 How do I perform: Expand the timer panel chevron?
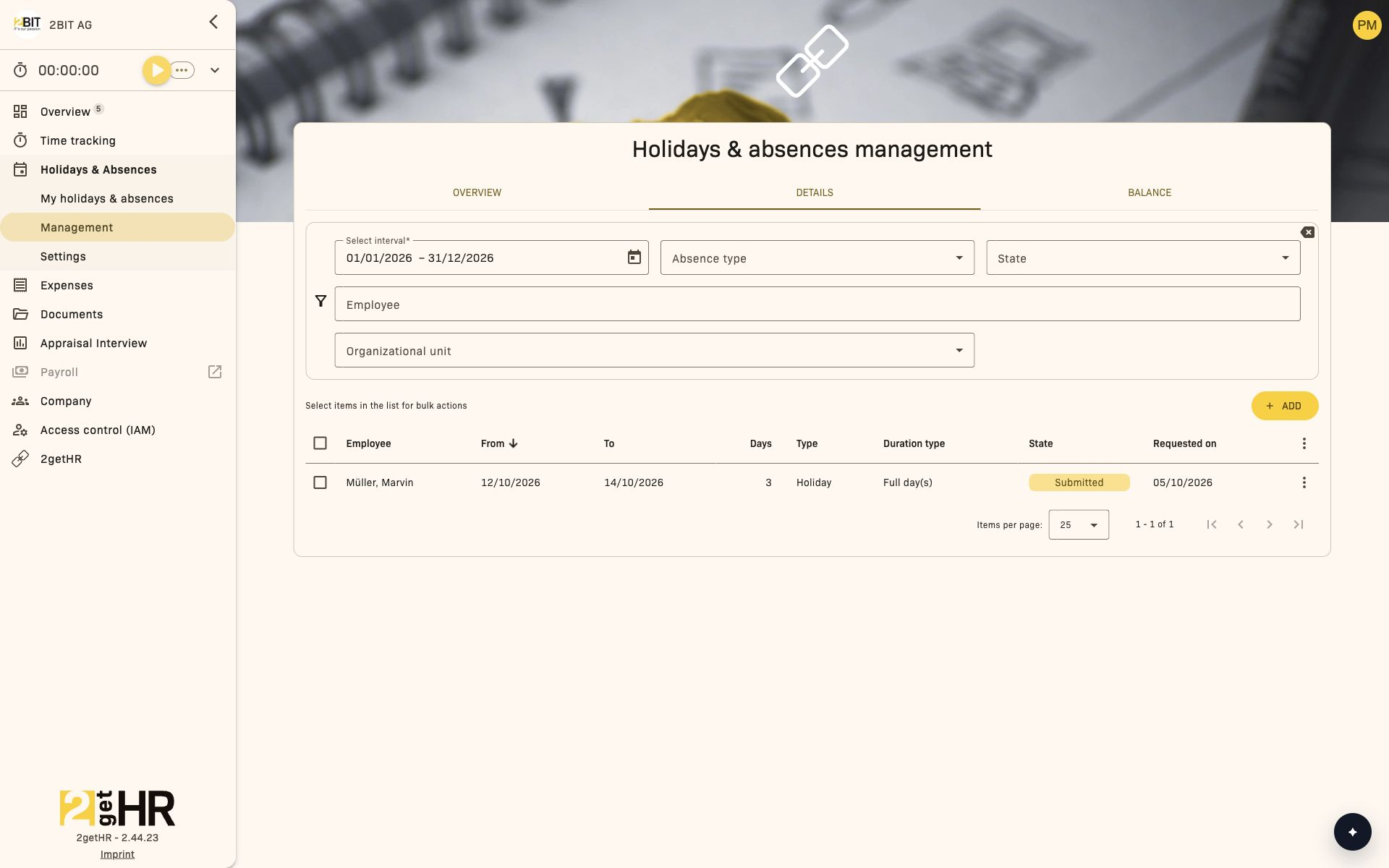tap(215, 70)
